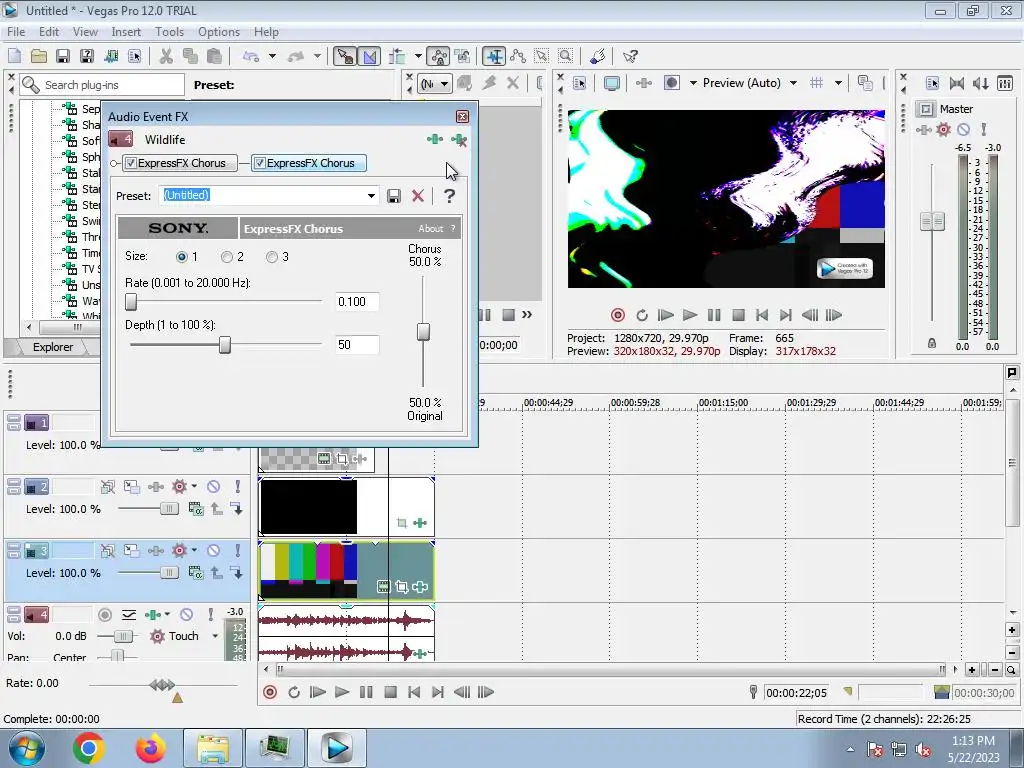The width and height of the screenshot is (1024, 768).
Task: Click the Rate value field showing 0.100
Action: coord(357,302)
